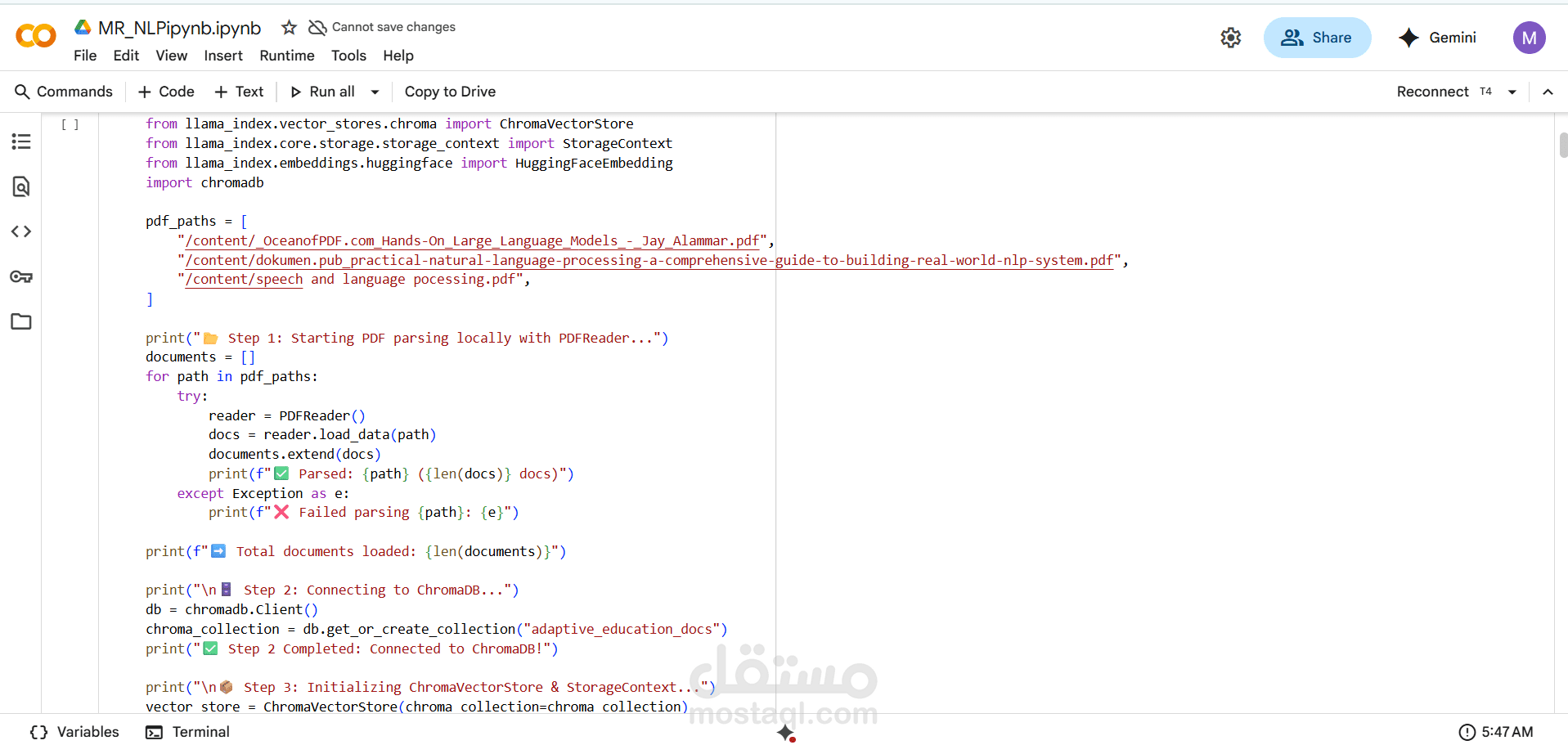
Task: Open the Find and replace panel
Action: pyautogui.click(x=21, y=186)
